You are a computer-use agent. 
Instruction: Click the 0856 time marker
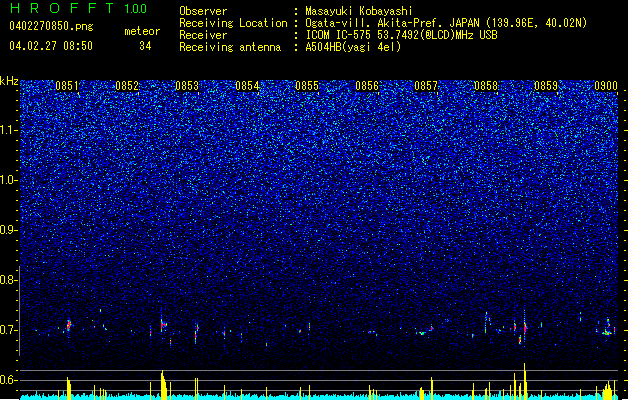pos(367,86)
